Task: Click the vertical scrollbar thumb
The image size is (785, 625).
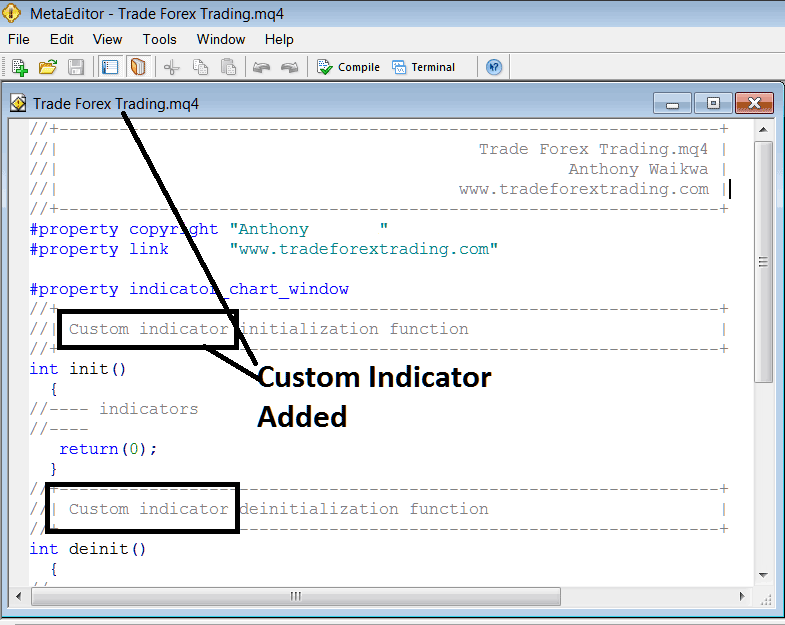Action: pyautogui.click(x=763, y=262)
